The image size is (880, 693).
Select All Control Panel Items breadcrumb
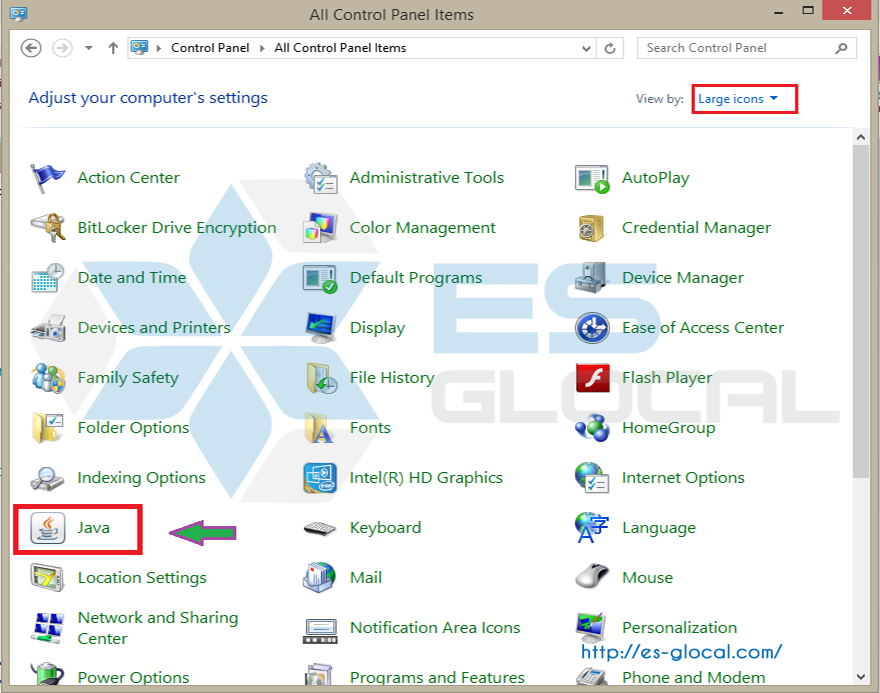(x=340, y=48)
